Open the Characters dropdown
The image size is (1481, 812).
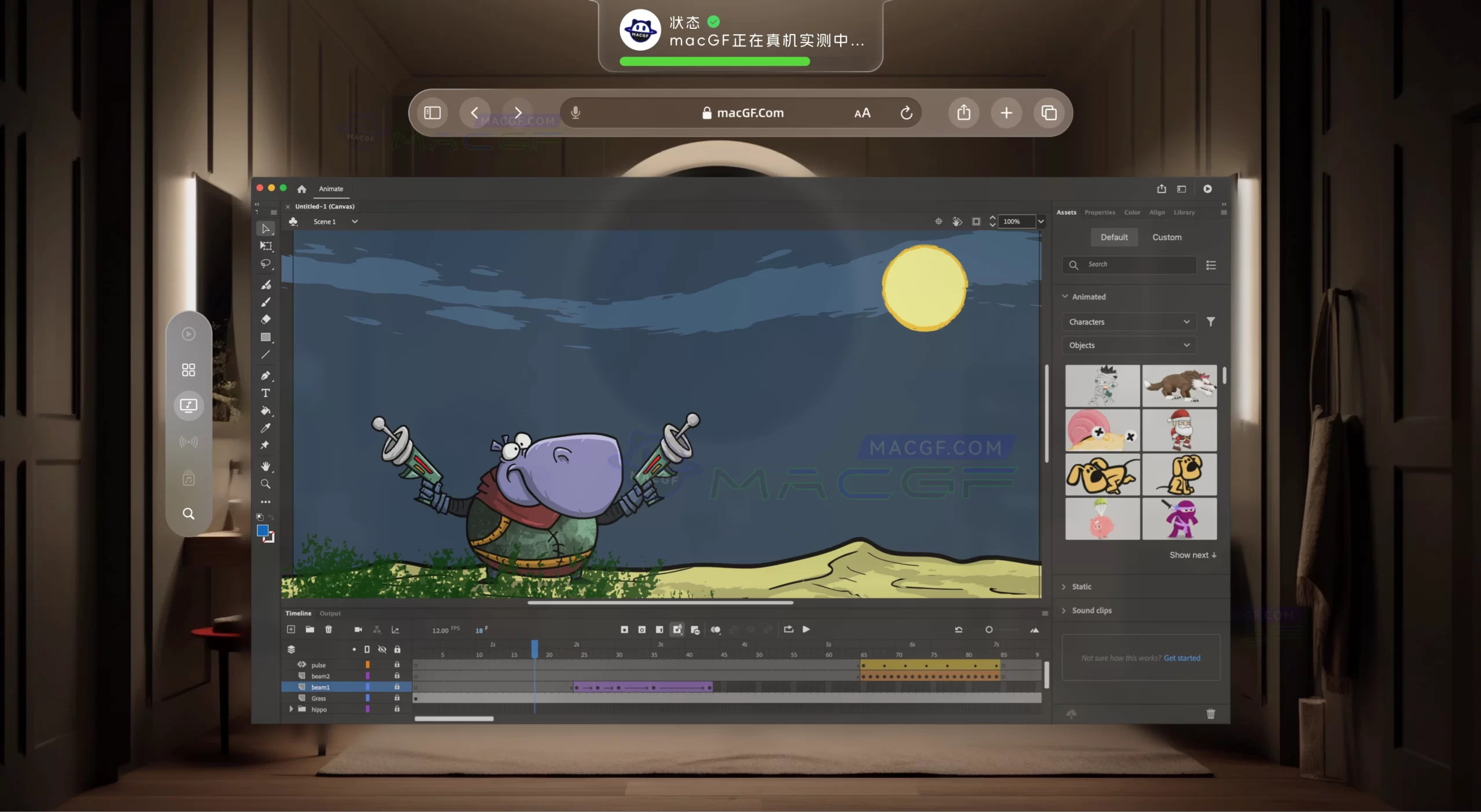click(x=1128, y=322)
